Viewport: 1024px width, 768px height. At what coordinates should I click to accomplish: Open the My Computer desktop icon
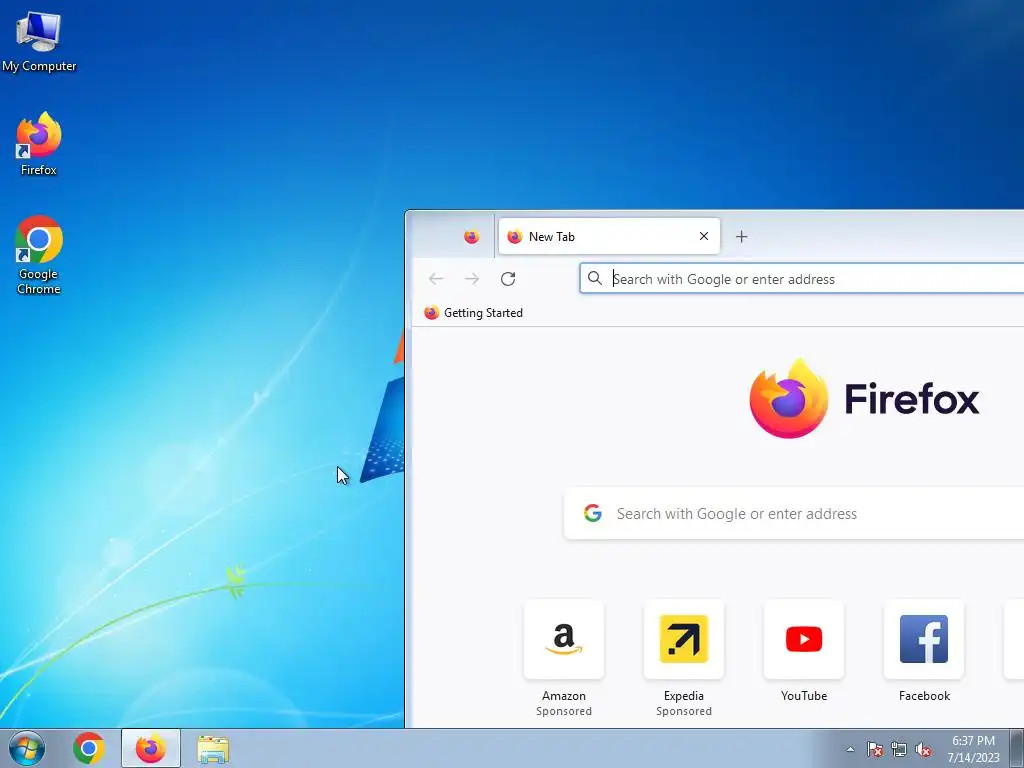point(39,42)
